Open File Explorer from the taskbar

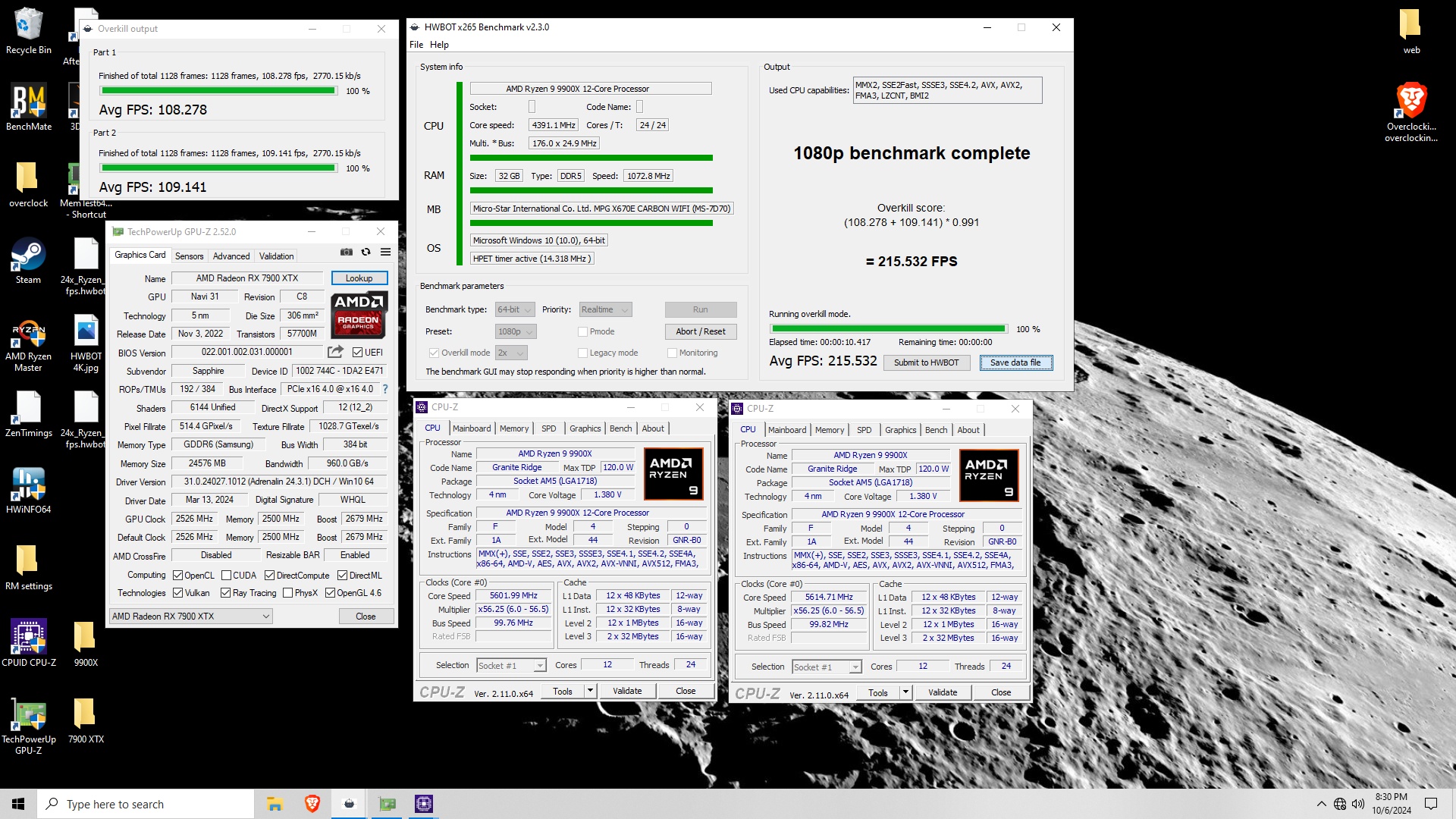click(275, 804)
